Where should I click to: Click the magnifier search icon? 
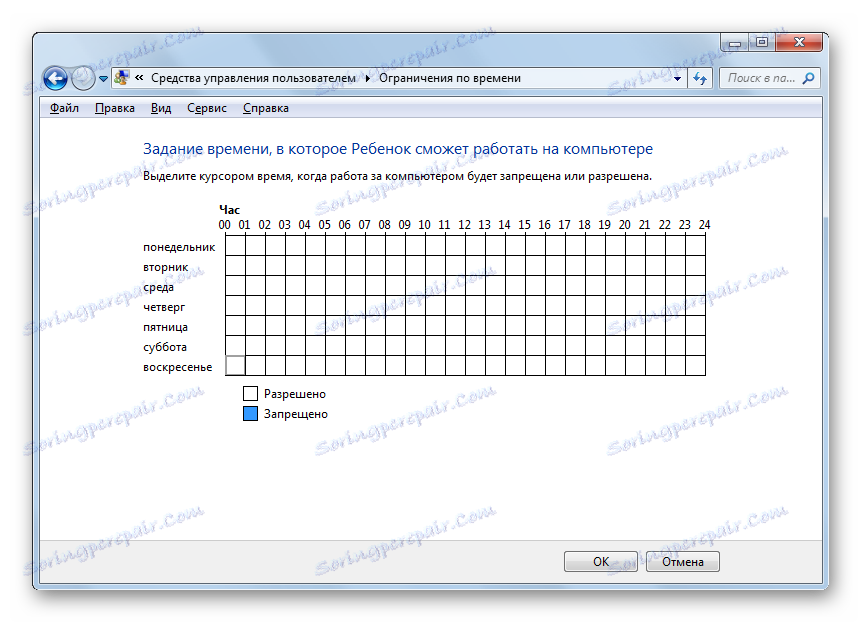pyautogui.click(x=809, y=79)
